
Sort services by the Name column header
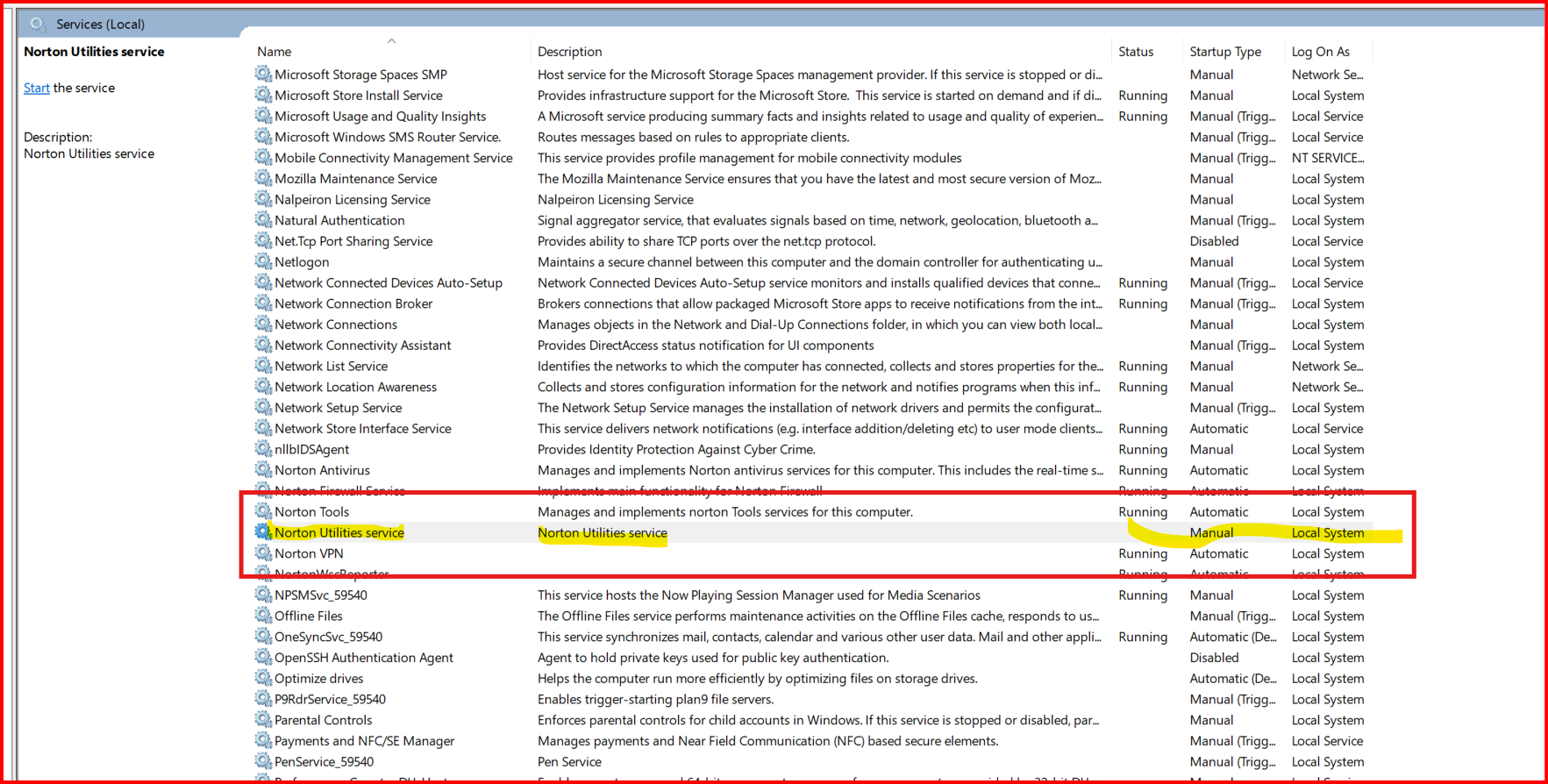point(275,52)
